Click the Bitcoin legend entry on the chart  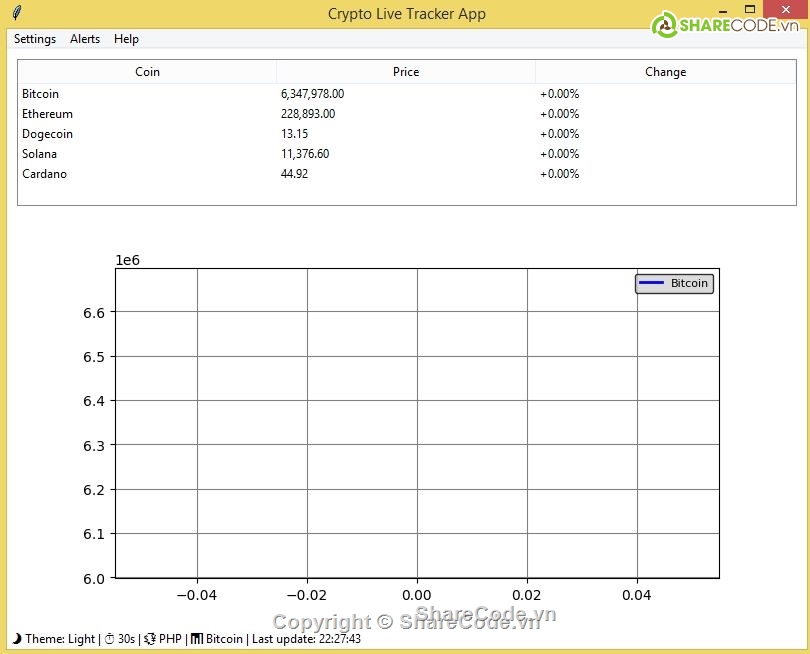click(674, 284)
